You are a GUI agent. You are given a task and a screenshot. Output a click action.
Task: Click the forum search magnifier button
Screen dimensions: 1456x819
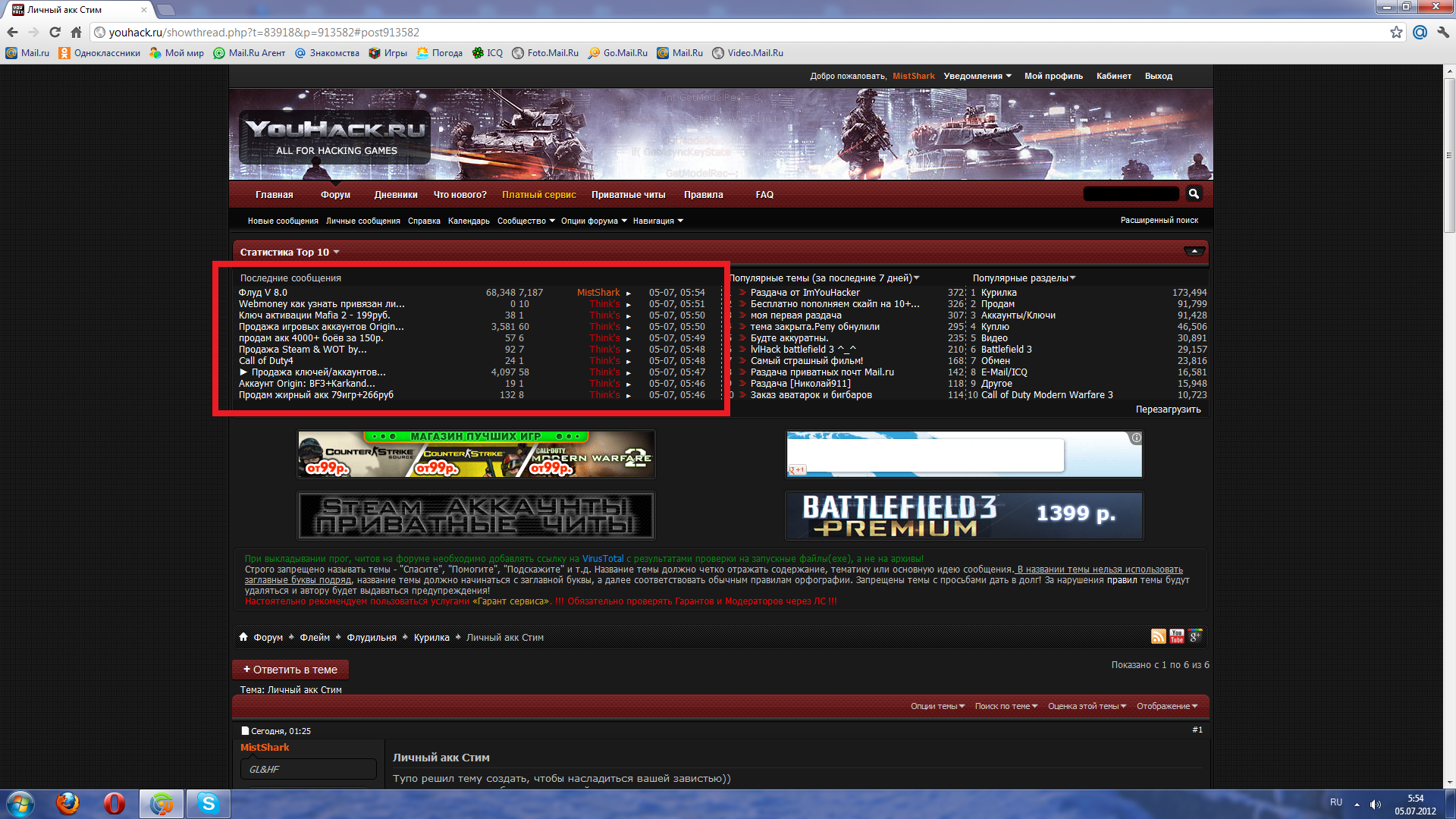pos(1194,194)
